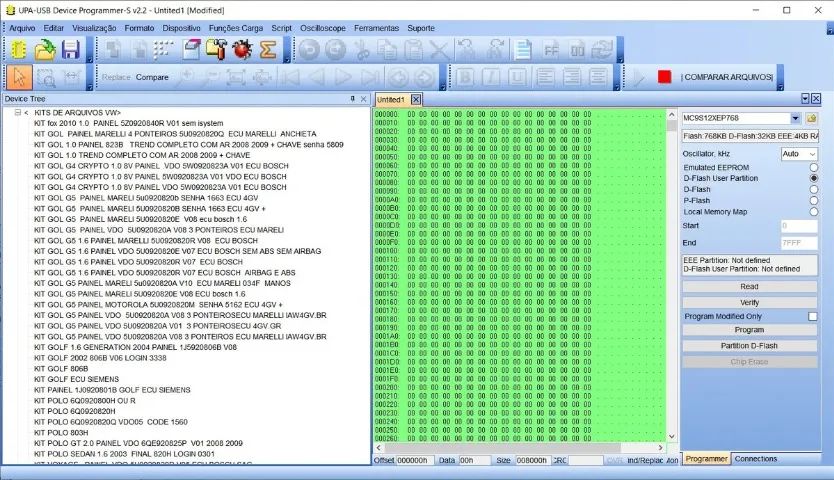Screen dimensions: 834x480
Task: Click the underline U formatting icon
Action: pyautogui.click(x=516, y=77)
